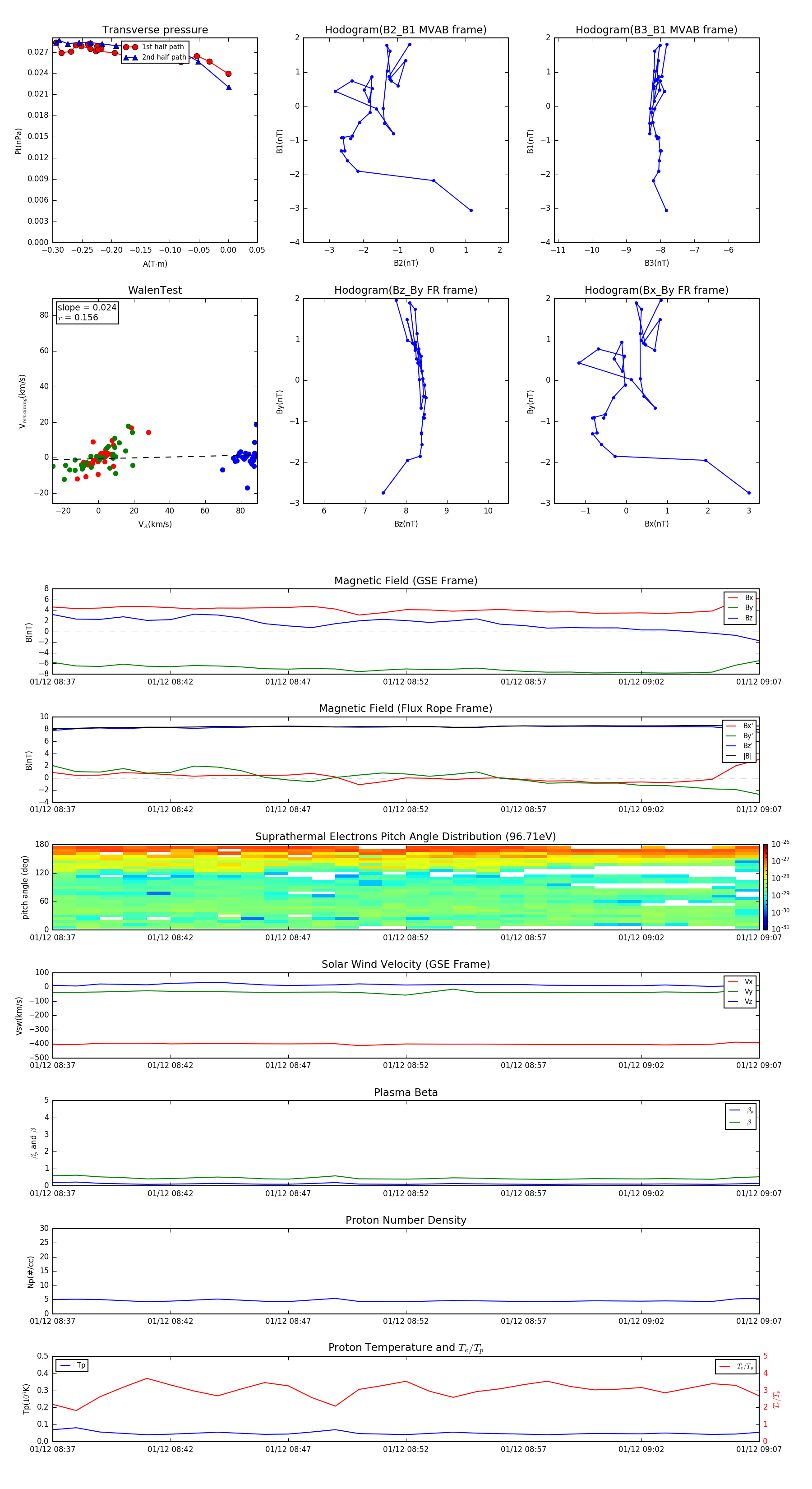Image resolution: width=812 pixels, height=1489 pixels.
Task: Select the 'r = 0.156' annotation
Action: pos(78,317)
